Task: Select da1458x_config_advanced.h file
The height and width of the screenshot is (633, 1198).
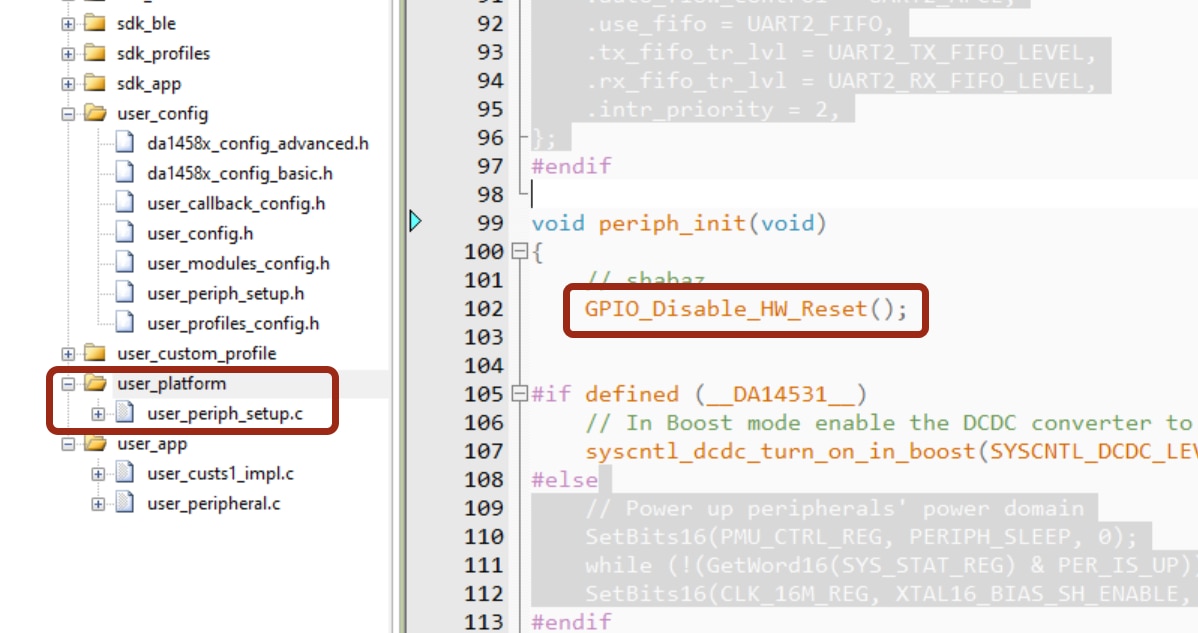Action: click(257, 144)
